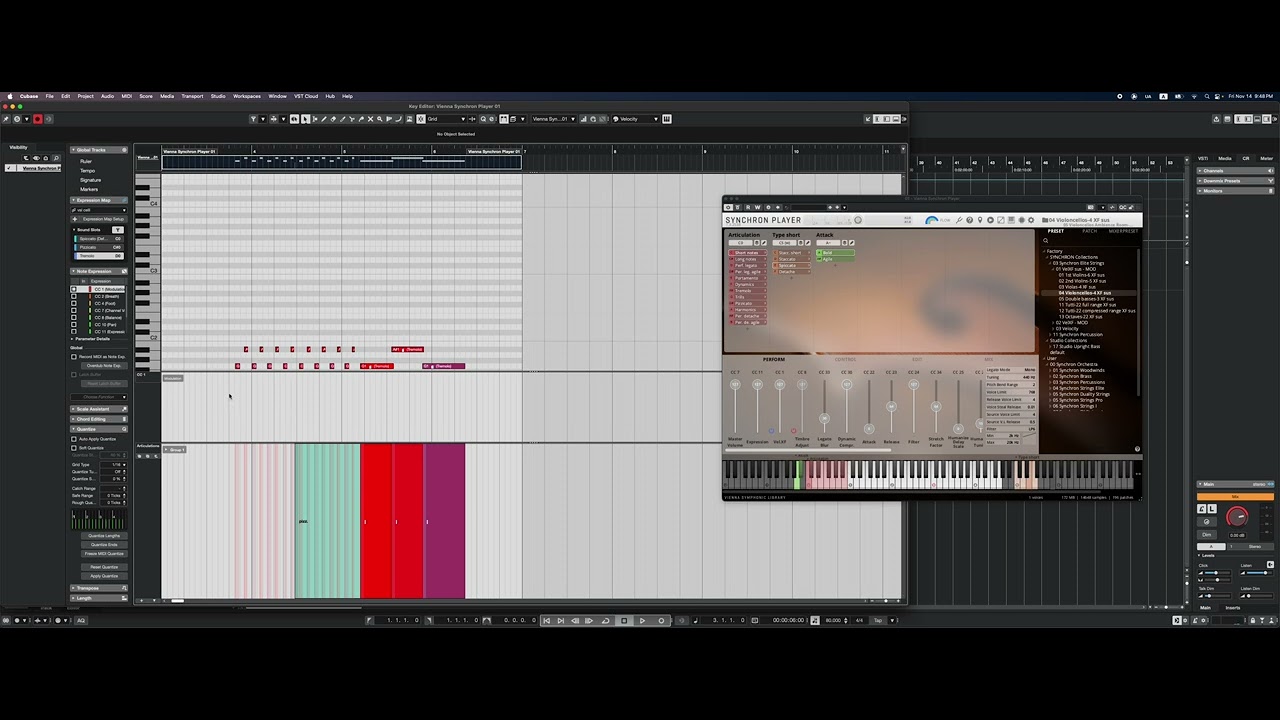Click the play icon in Synchron Player header
1280x720 pixels.
pos(990,220)
